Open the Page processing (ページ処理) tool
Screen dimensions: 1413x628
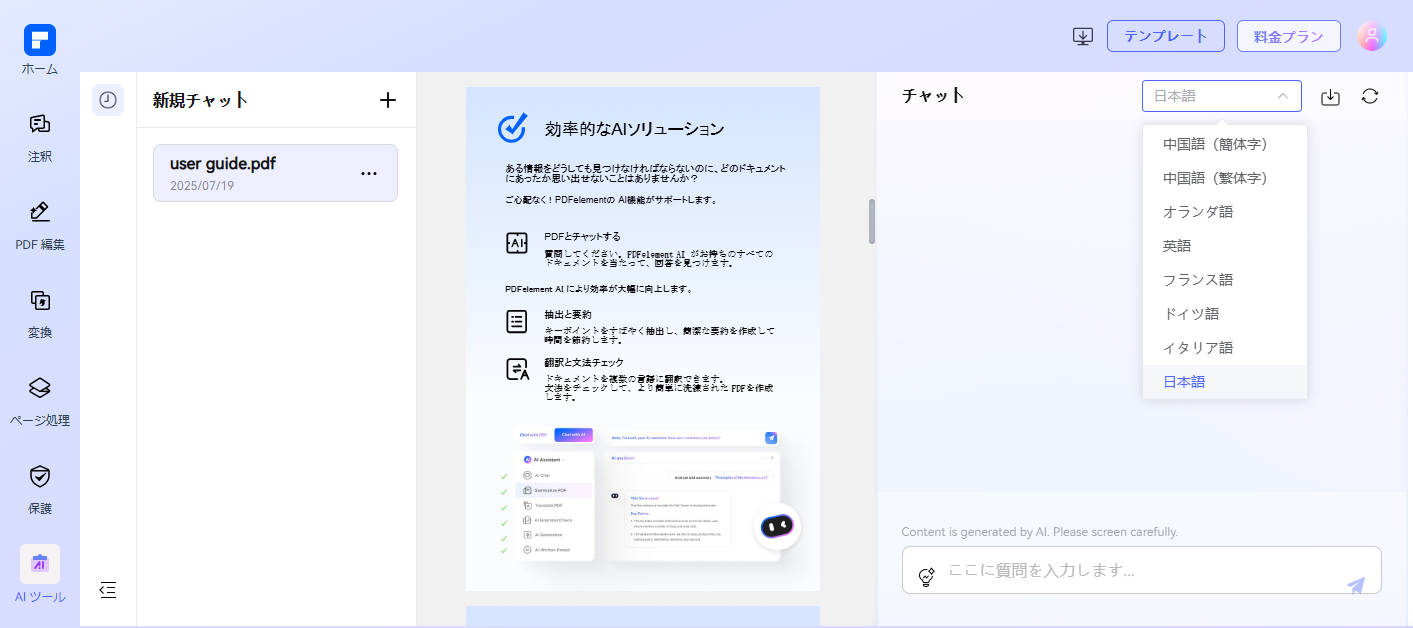pos(40,402)
